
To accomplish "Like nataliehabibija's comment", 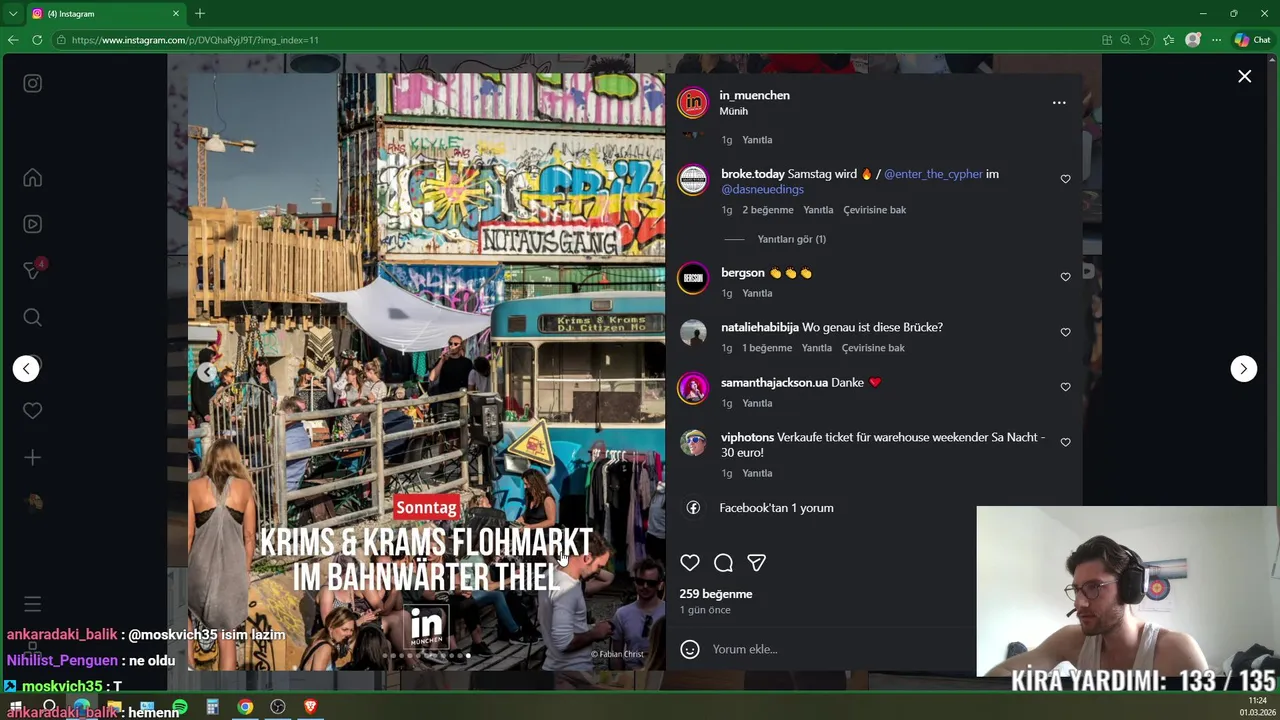I will (1065, 332).
